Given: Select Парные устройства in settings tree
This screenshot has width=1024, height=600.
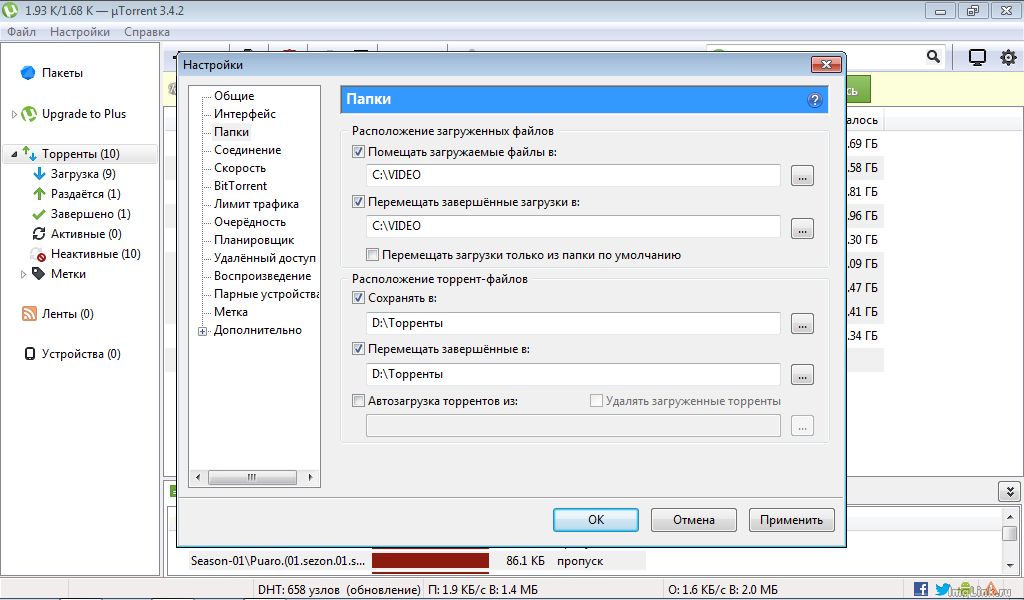Looking at the screenshot, I should pos(266,294).
